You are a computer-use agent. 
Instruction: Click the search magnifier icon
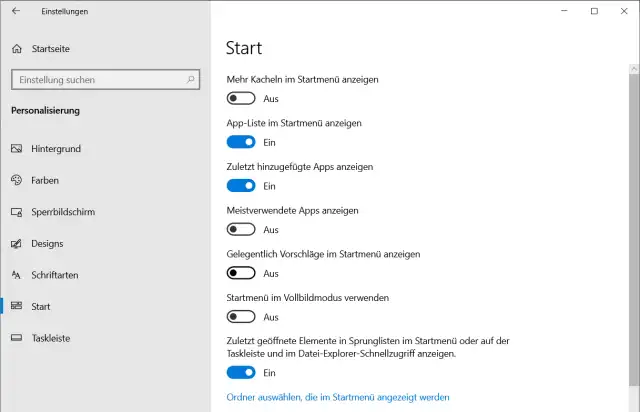191,80
